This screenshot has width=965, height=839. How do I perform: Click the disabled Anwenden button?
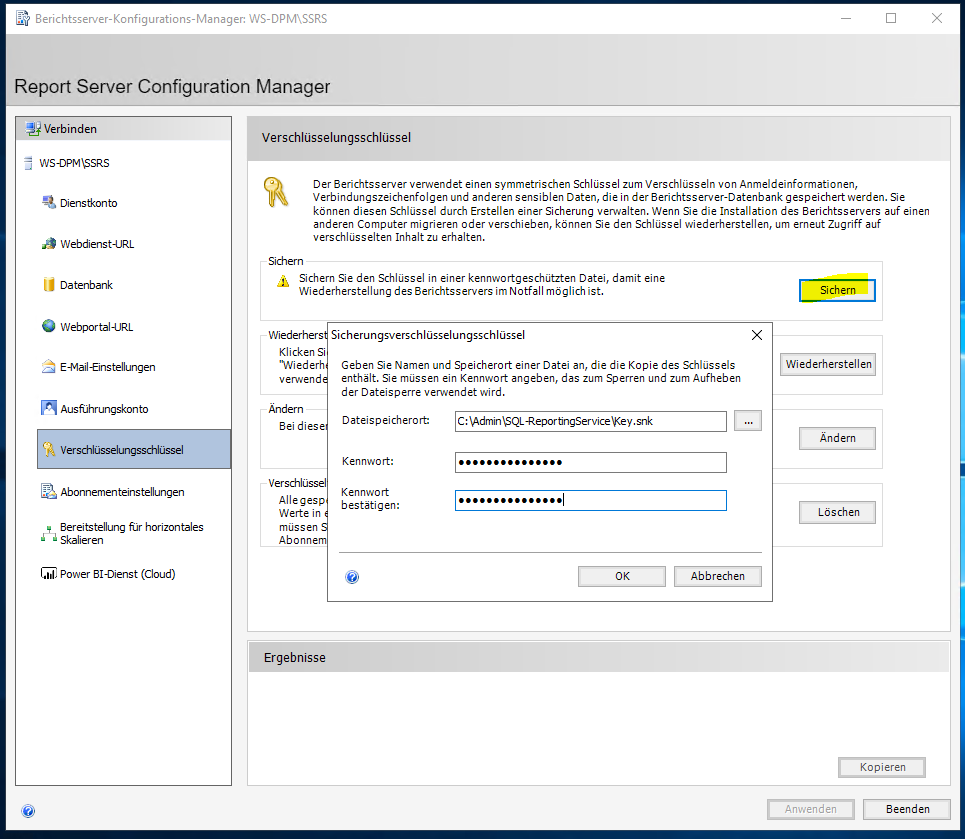point(811,809)
